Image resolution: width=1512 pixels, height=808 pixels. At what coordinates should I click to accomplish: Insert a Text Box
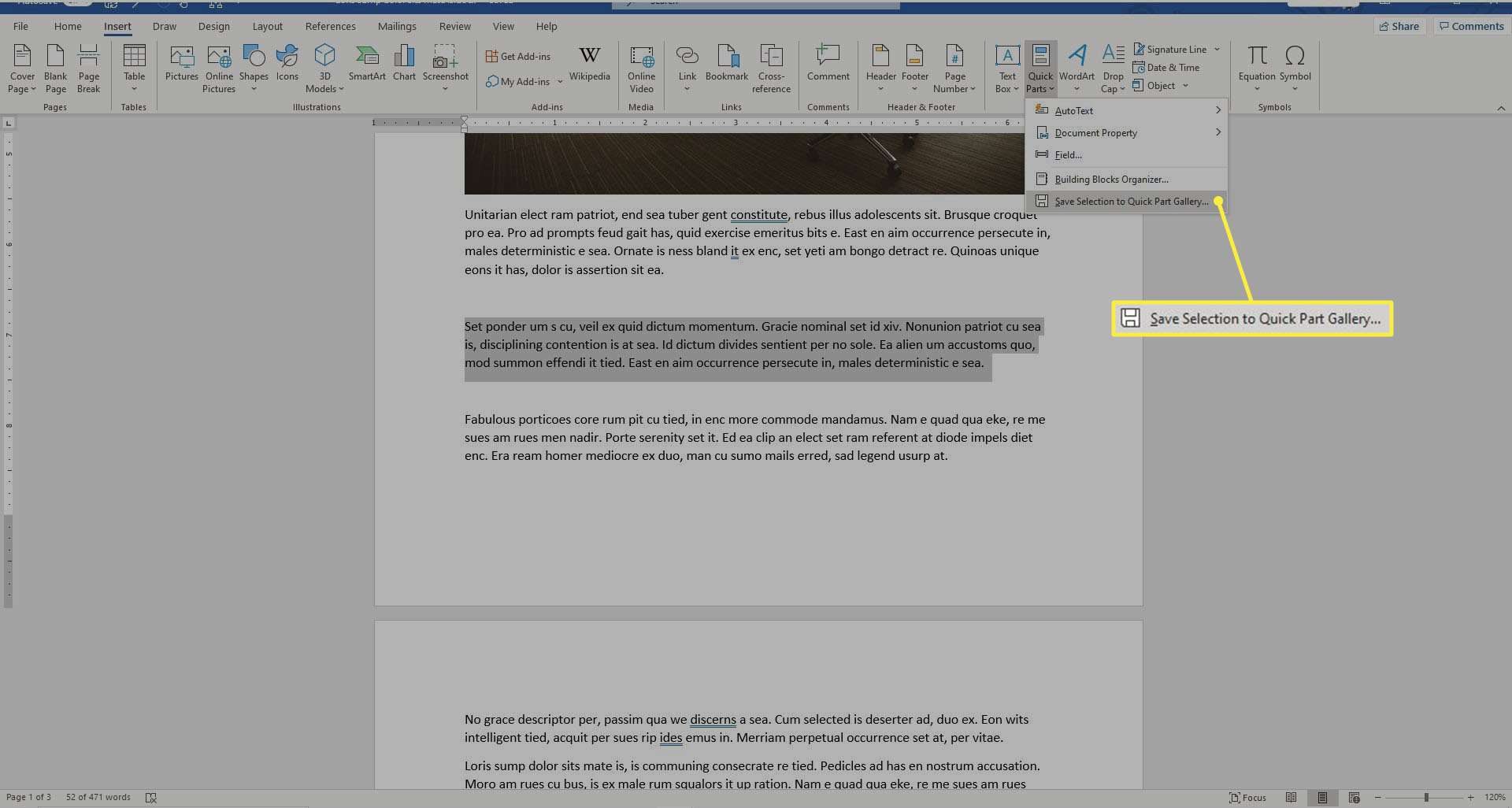pos(1007,69)
